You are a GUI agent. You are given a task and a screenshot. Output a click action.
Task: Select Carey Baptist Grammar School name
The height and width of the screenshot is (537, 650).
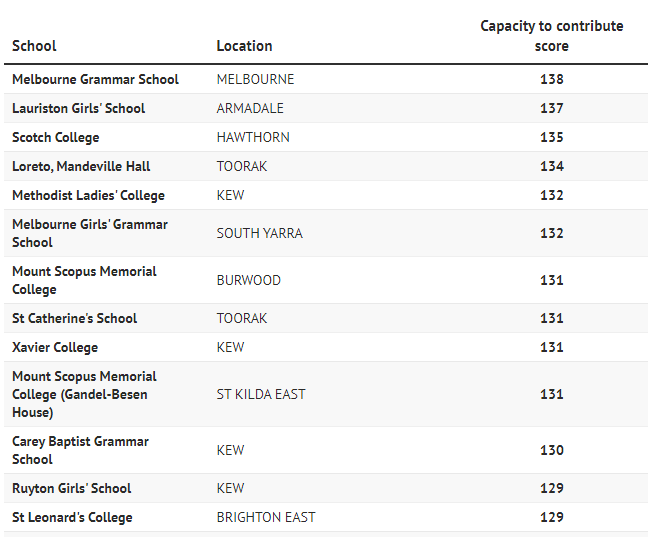[80, 450]
